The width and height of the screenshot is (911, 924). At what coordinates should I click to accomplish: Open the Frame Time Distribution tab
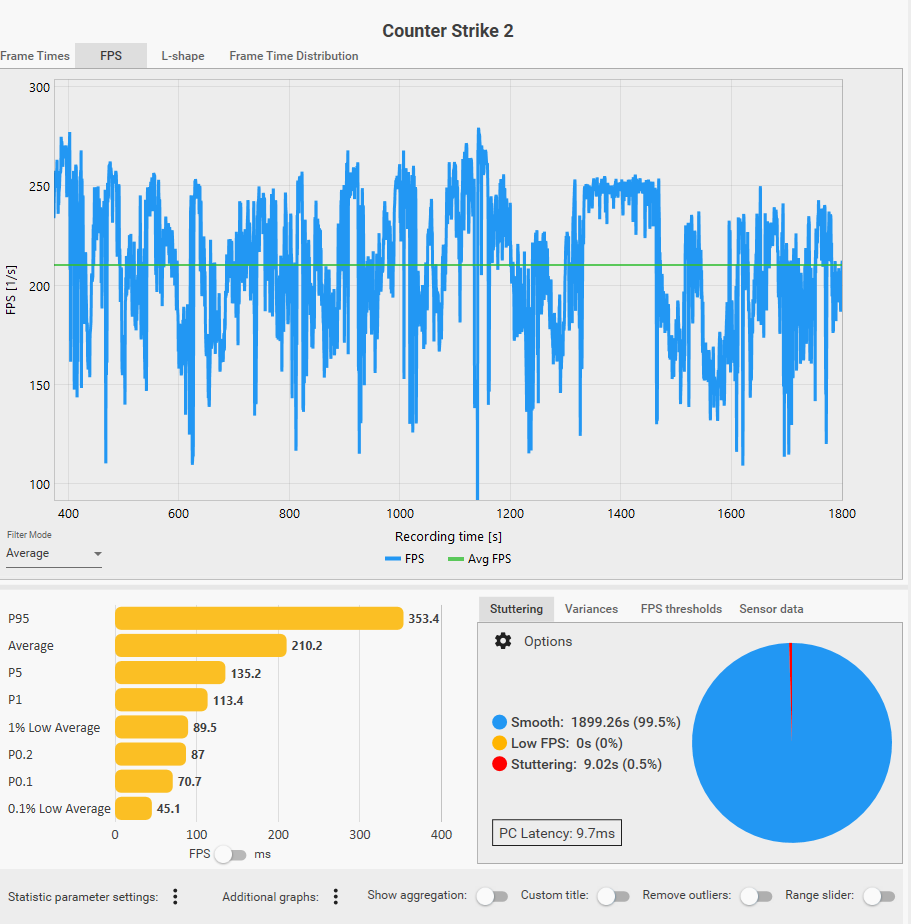(x=293, y=56)
